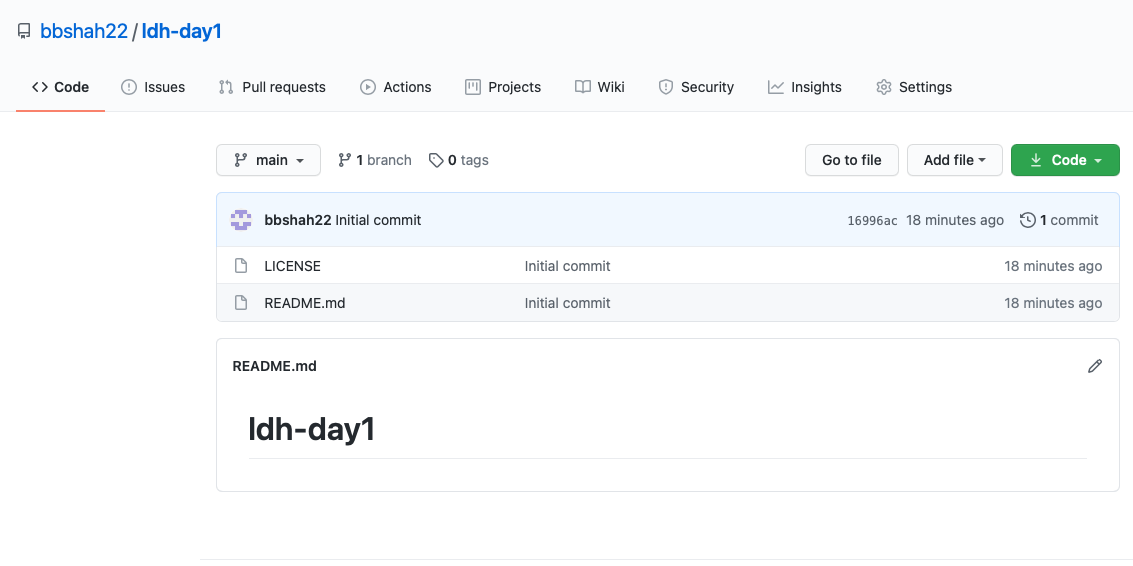Open commit hash 16996ac
The width and height of the screenshot is (1133, 566).
click(x=872, y=220)
